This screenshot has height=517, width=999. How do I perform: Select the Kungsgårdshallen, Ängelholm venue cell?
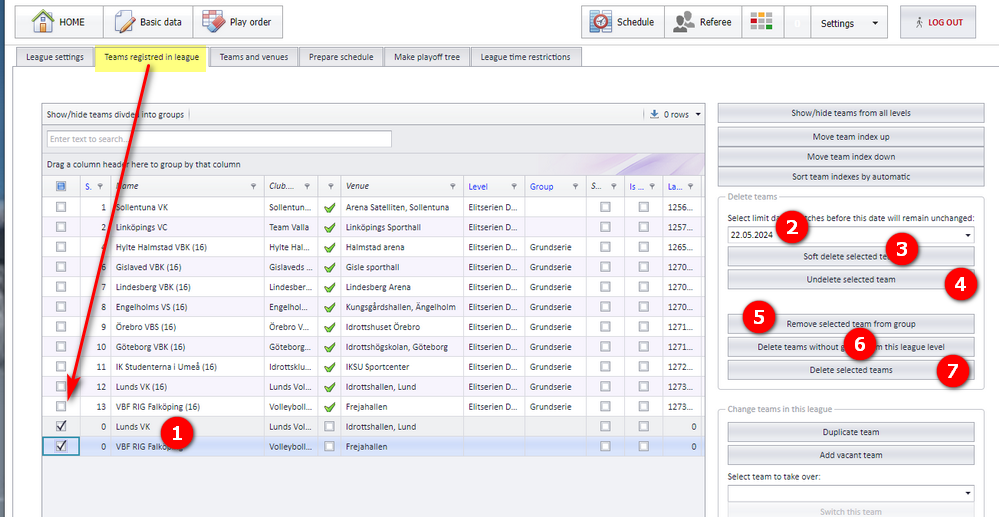pyautogui.click(x=400, y=307)
